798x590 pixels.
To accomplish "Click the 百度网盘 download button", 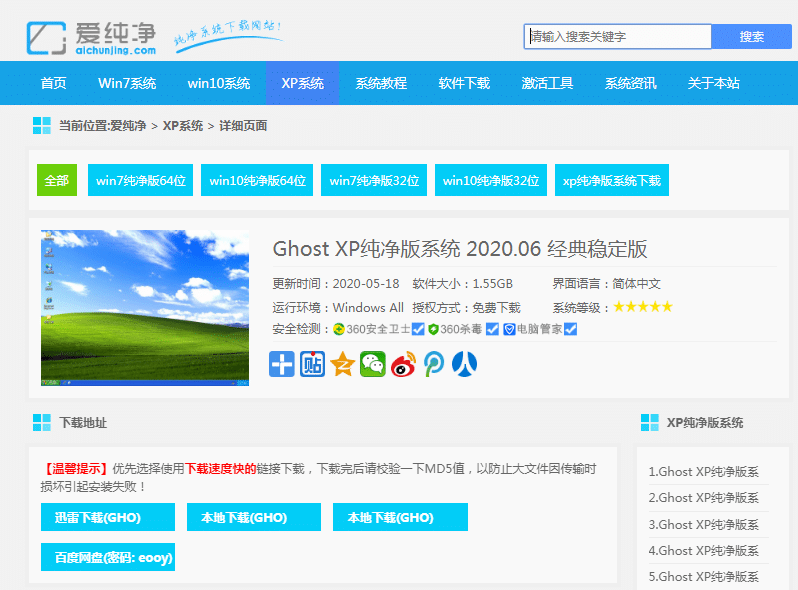I will click(107, 557).
